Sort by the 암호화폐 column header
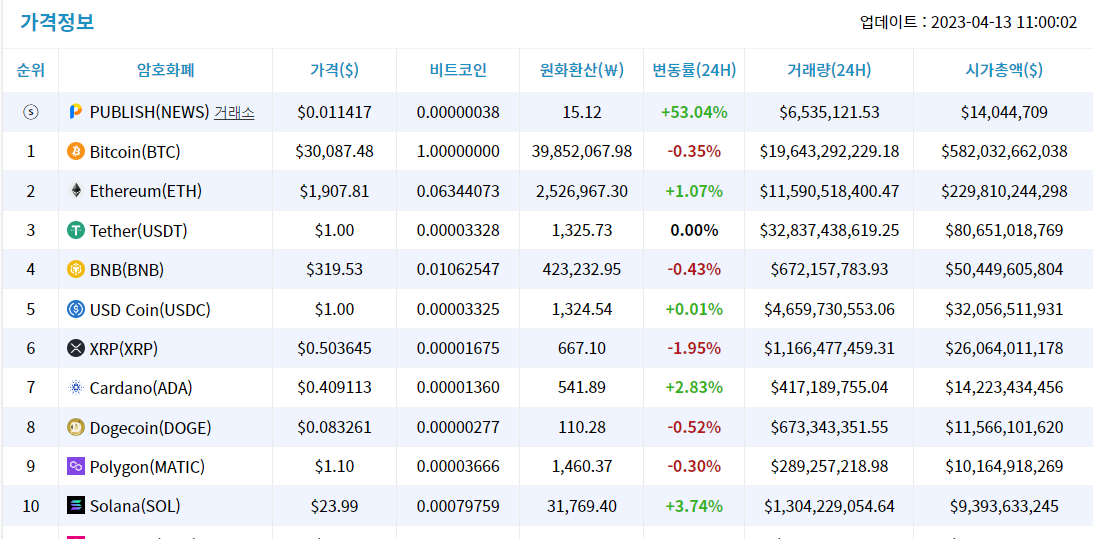 point(165,70)
